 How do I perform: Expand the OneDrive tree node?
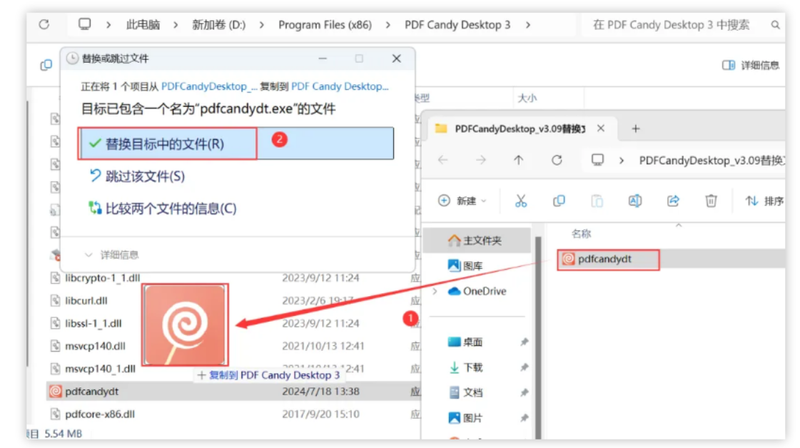click(x=435, y=291)
